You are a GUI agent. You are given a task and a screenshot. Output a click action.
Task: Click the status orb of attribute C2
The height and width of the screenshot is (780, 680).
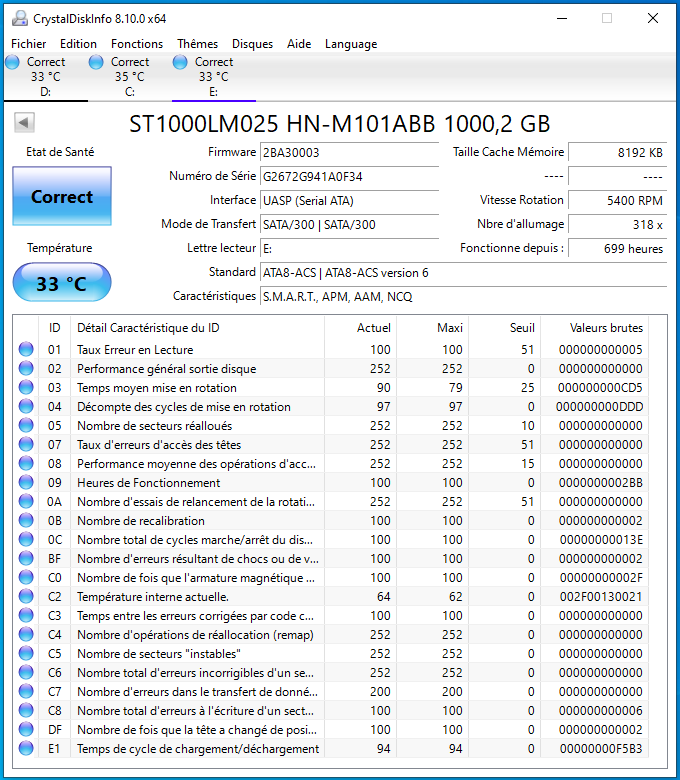pos(26,596)
